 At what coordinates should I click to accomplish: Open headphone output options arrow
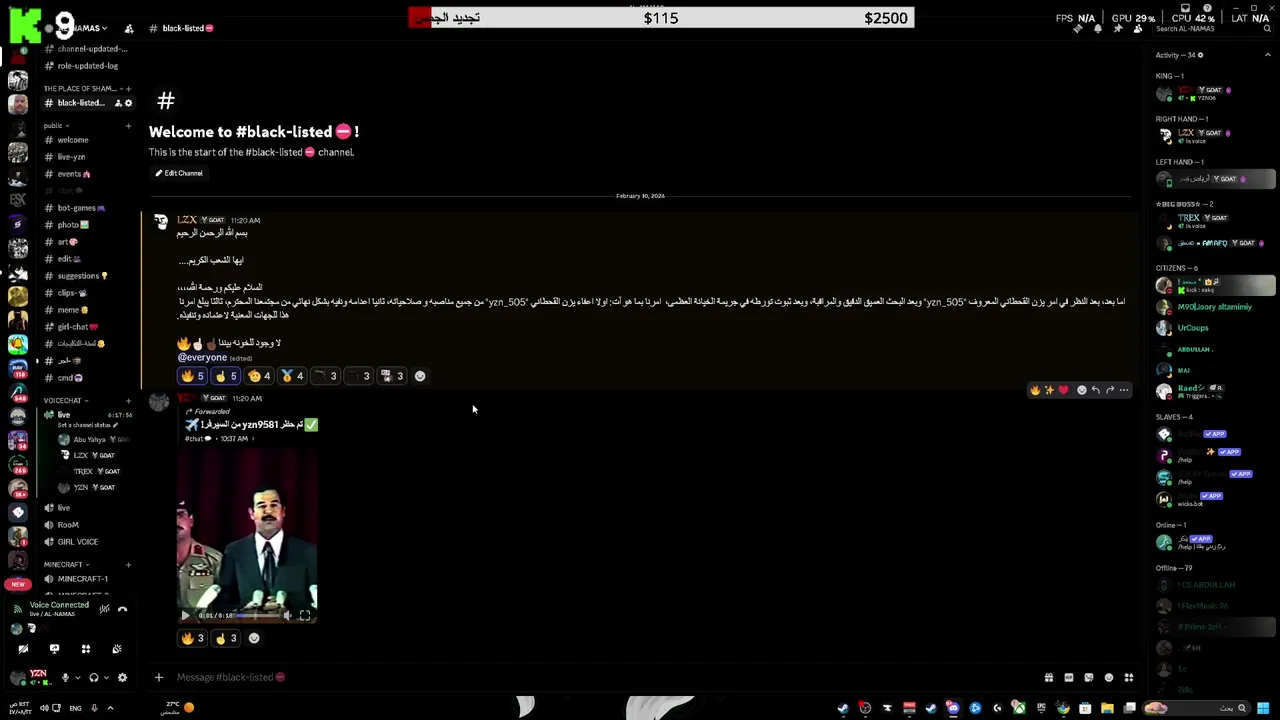click(x=106, y=678)
